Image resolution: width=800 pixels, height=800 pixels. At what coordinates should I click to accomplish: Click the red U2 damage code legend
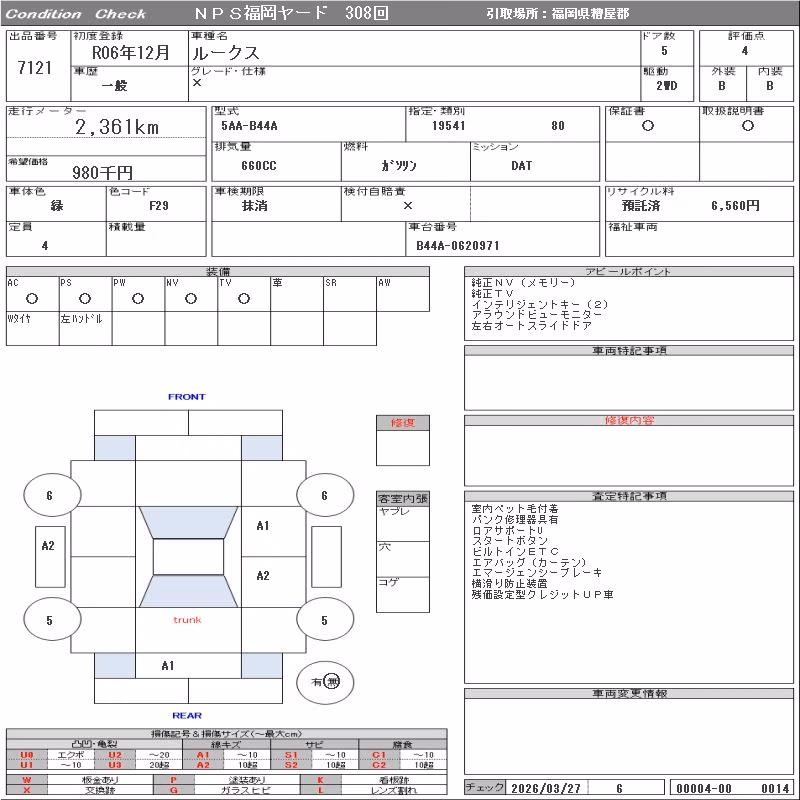click(115, 755)
